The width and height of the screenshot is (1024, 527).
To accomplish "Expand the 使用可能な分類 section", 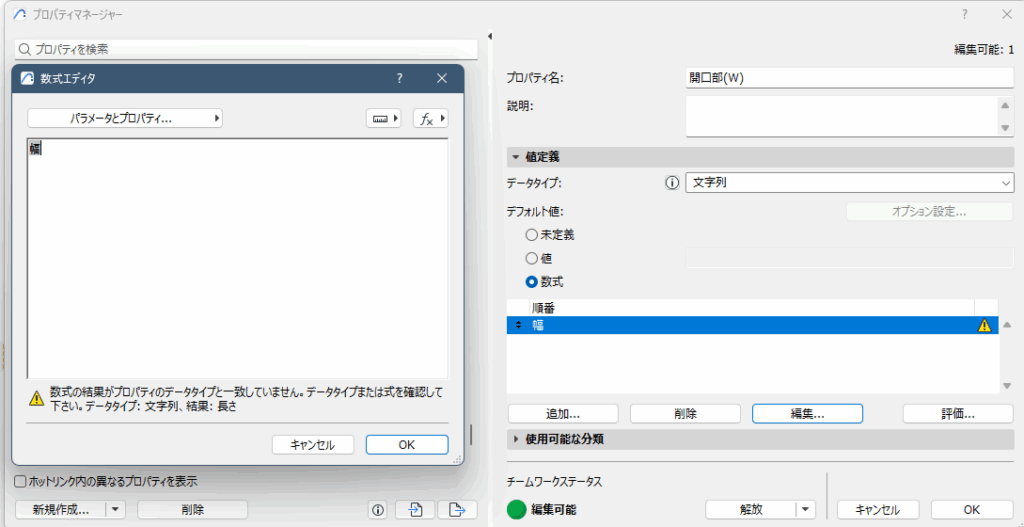I will pyautogui.click(x=516, y=439).
